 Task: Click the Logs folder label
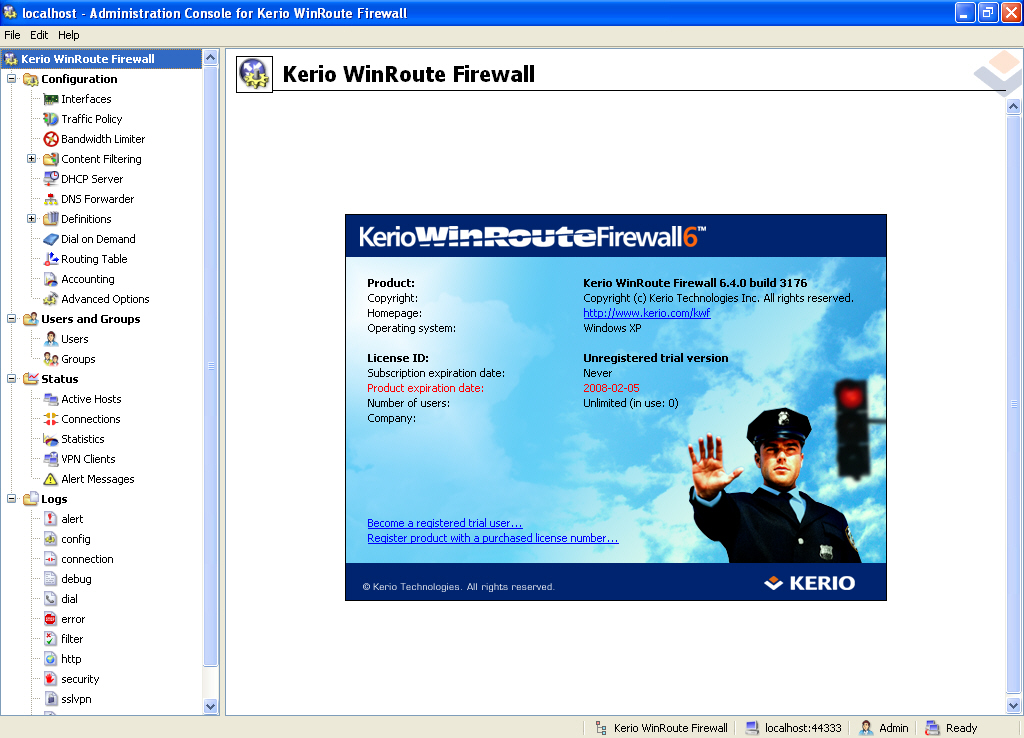coord(54,499)
